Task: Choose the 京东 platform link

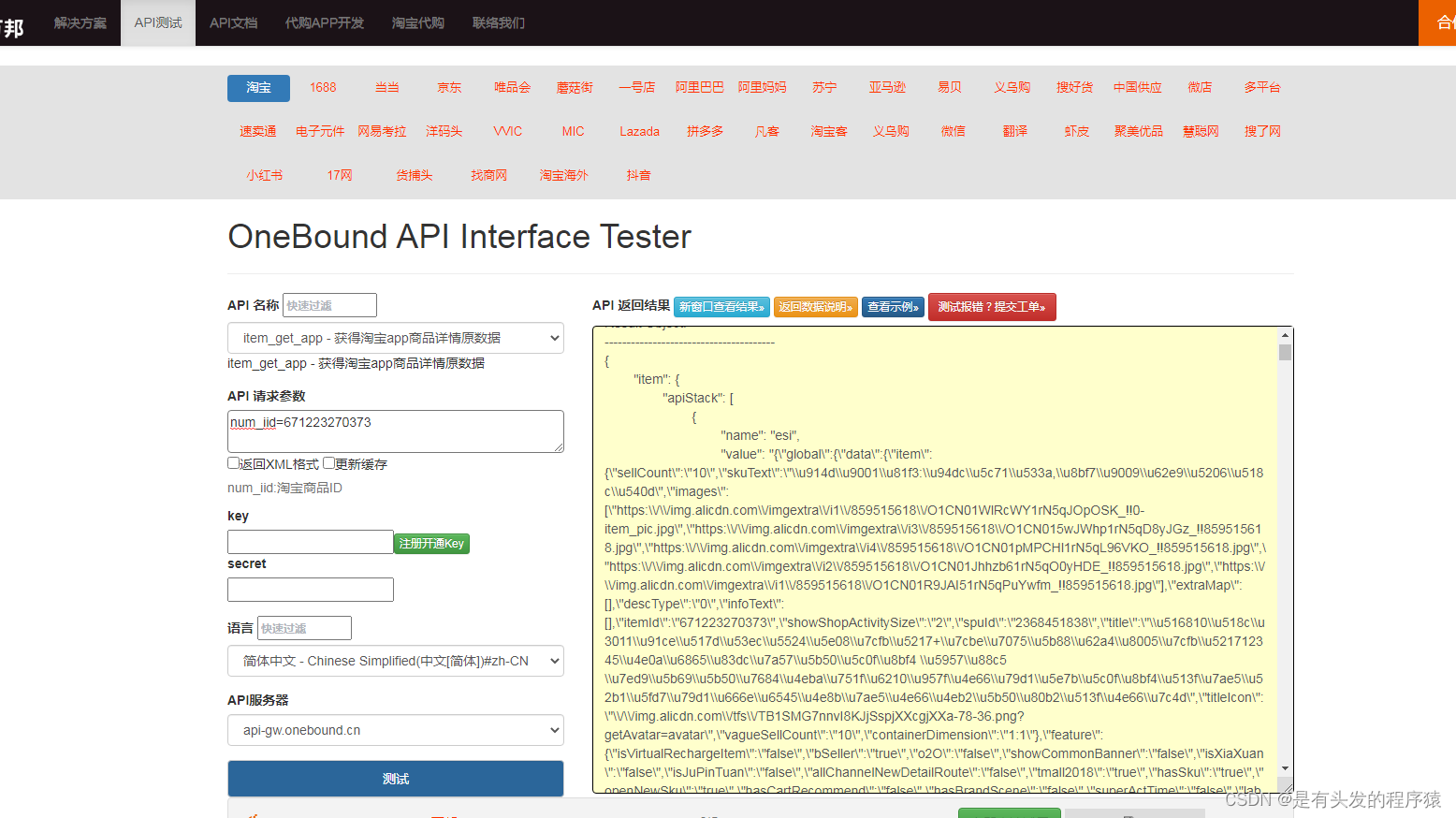Action: 449,88
